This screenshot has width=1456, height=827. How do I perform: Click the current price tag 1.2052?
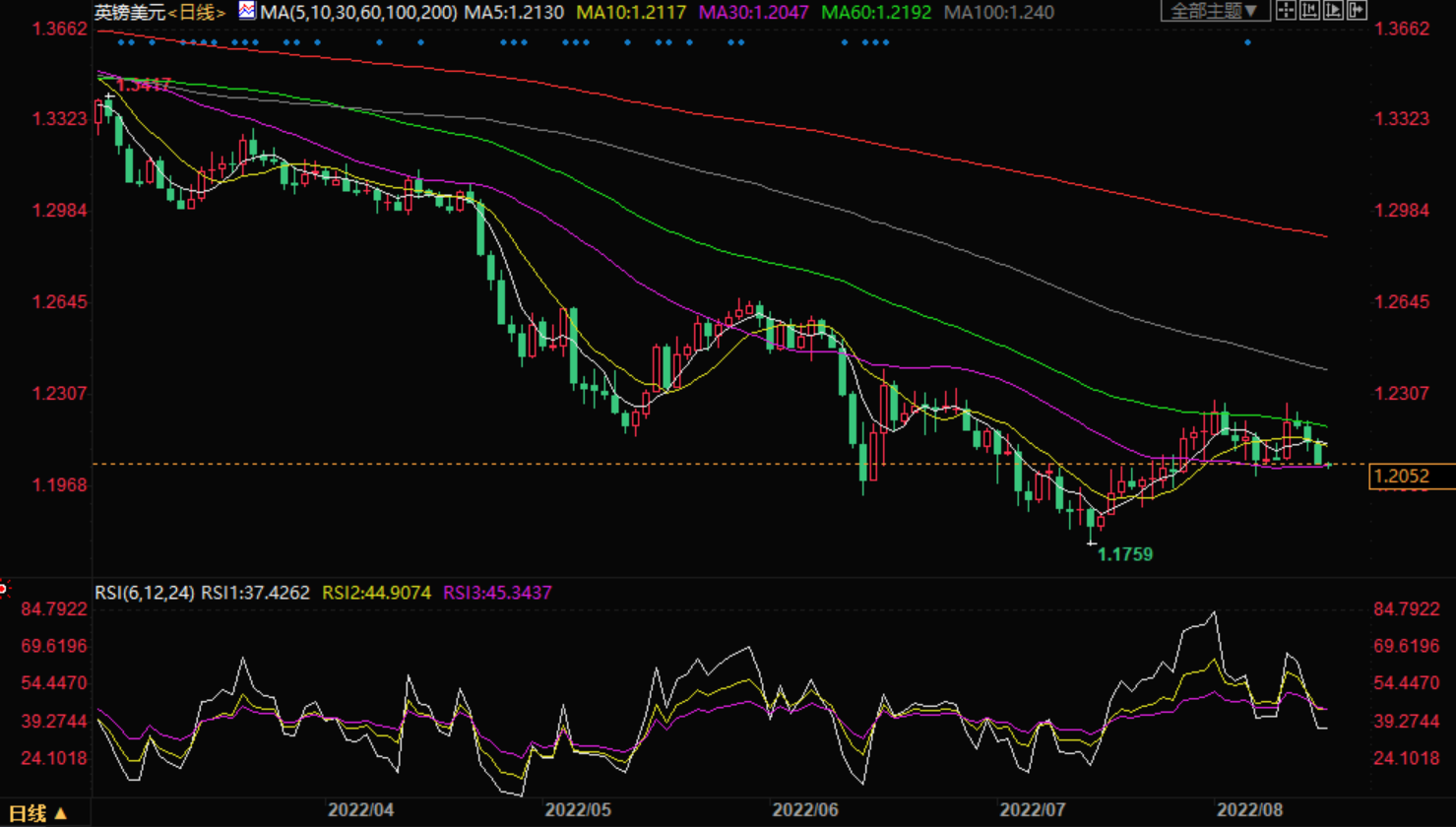pos(1412,477)
